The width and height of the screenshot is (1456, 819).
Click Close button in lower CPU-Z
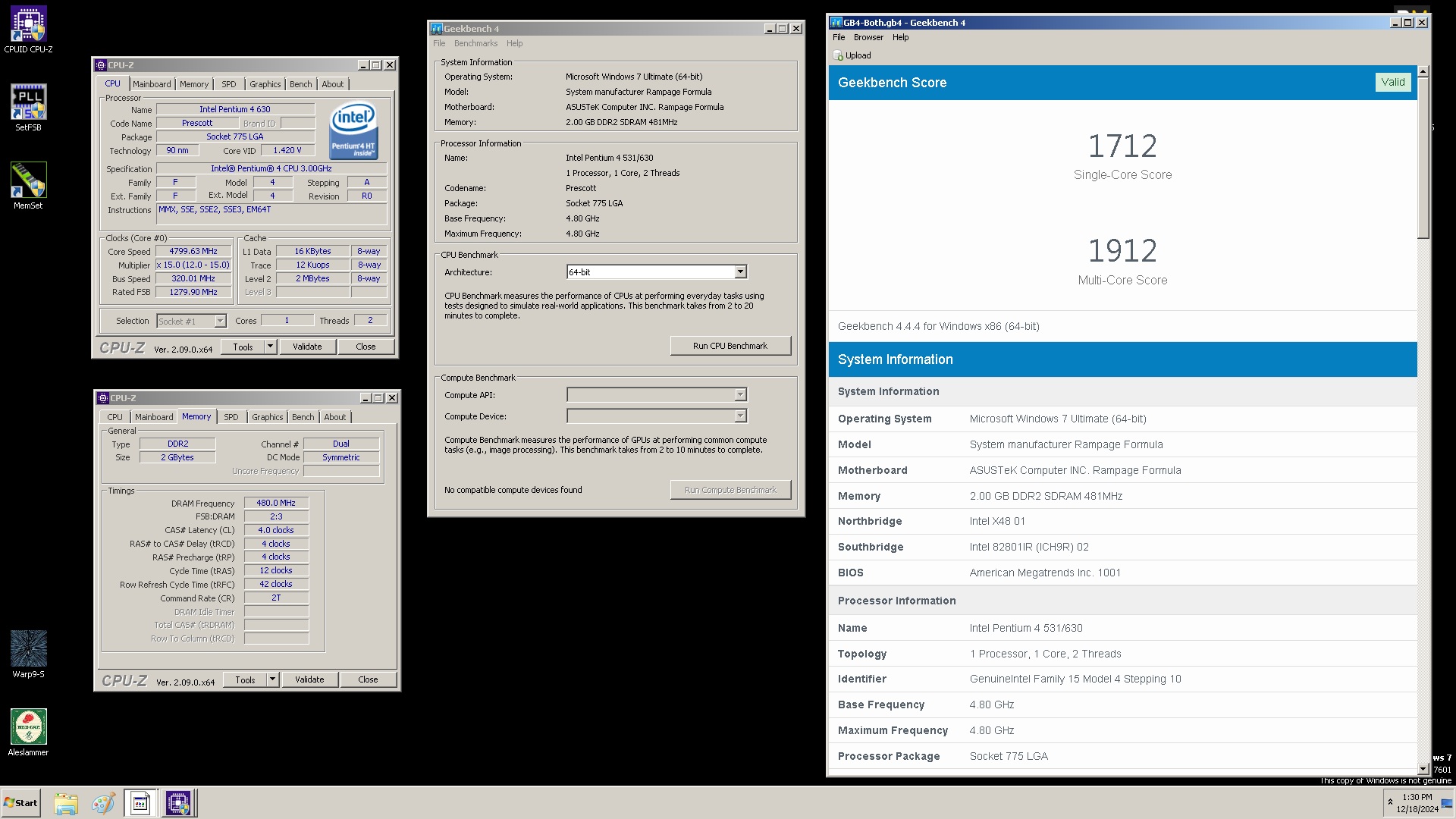(368, 679)
